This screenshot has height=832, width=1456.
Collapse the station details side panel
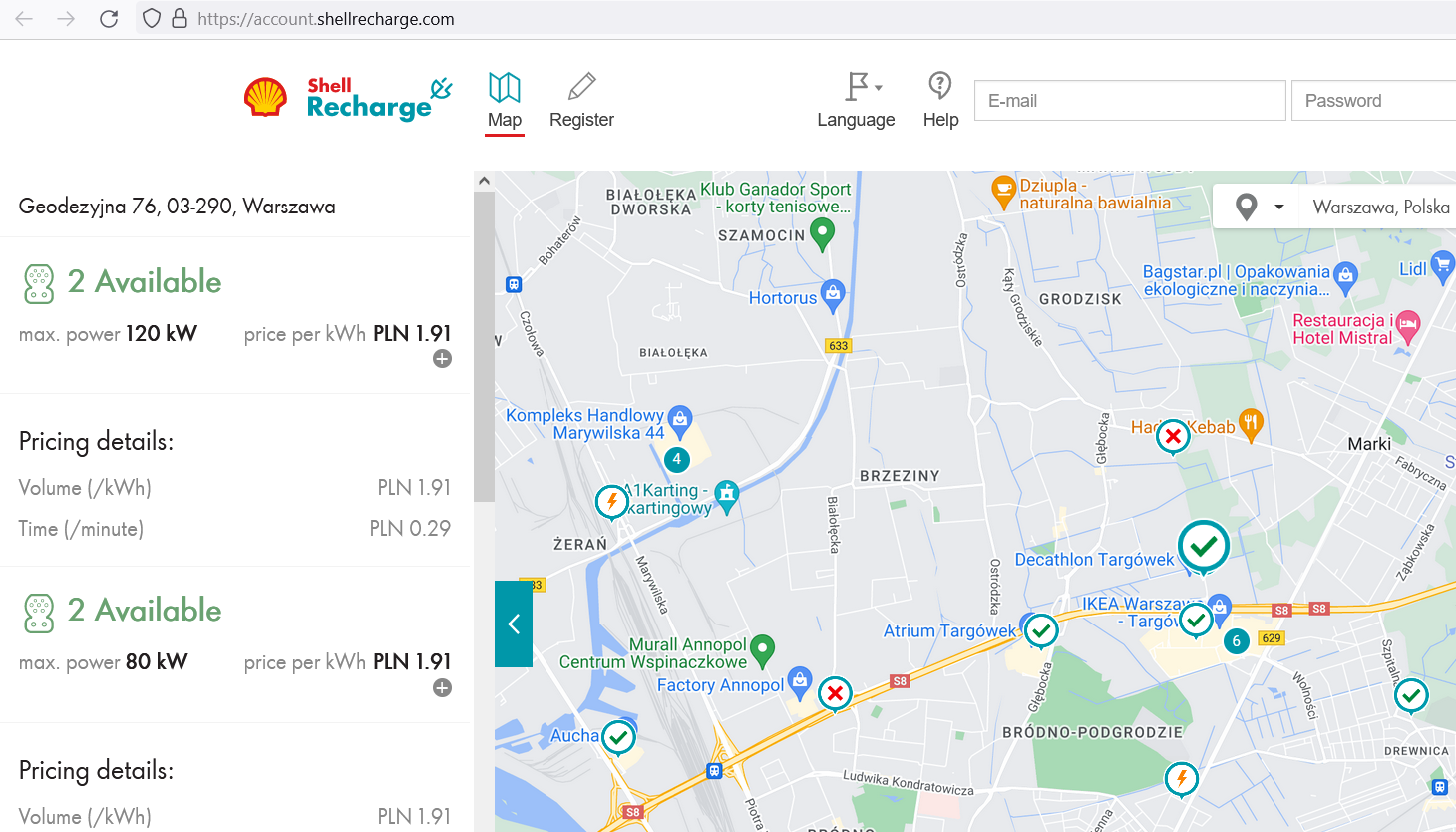514,624
